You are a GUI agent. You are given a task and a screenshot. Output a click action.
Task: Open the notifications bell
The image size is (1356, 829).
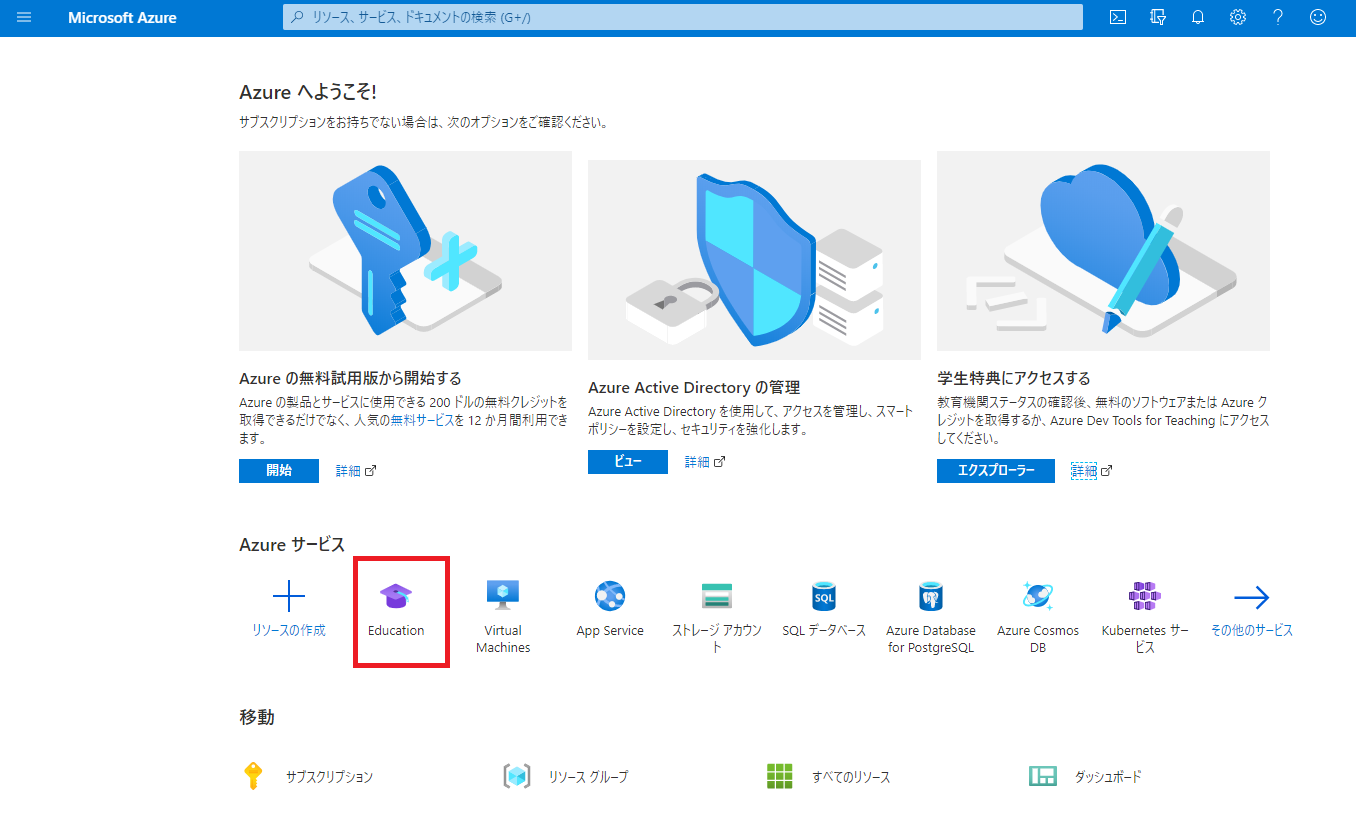pos(1198,17)
